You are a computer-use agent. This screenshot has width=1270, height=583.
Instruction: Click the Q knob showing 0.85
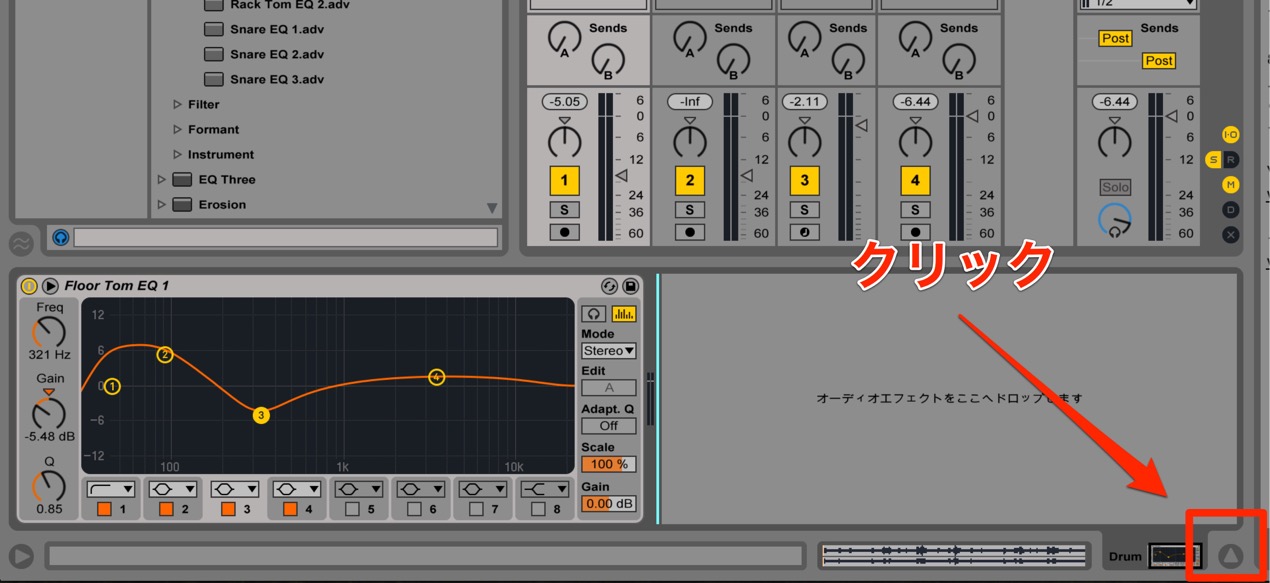(x=48, y=486)
